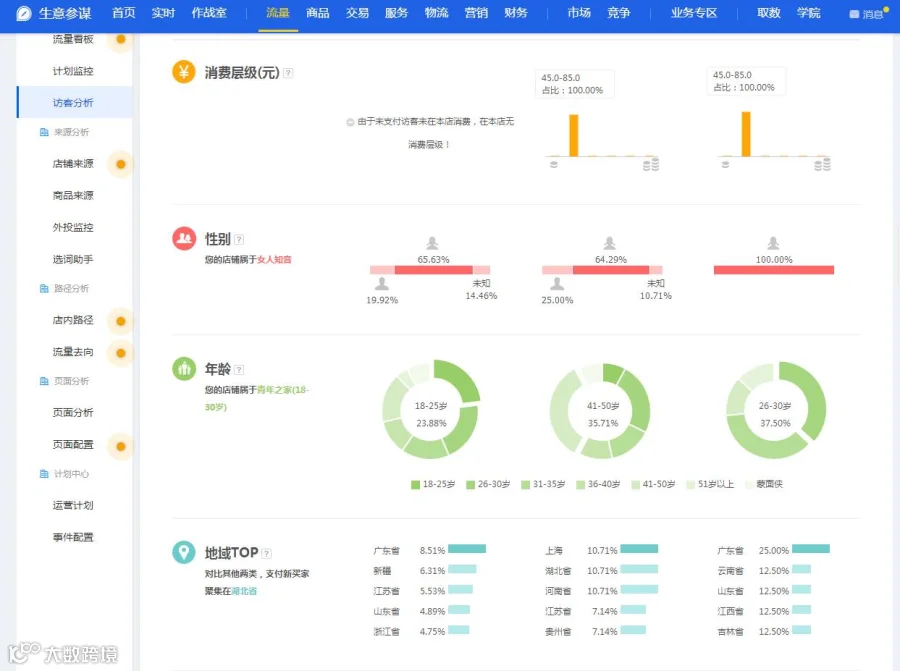Open the 作战室 top menu
This screenshot has width=900, height=671.
point(209,13)
